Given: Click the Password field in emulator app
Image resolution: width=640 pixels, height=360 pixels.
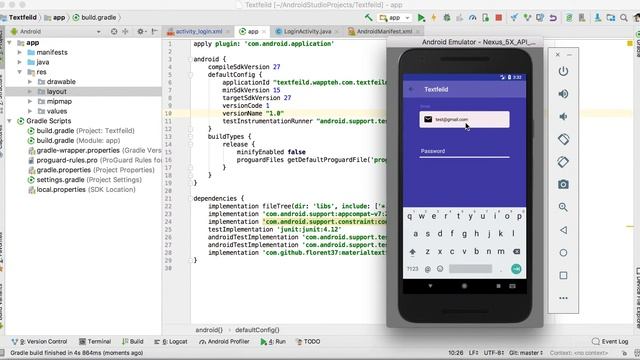Looking at the screenshot, I should (464, 151).
